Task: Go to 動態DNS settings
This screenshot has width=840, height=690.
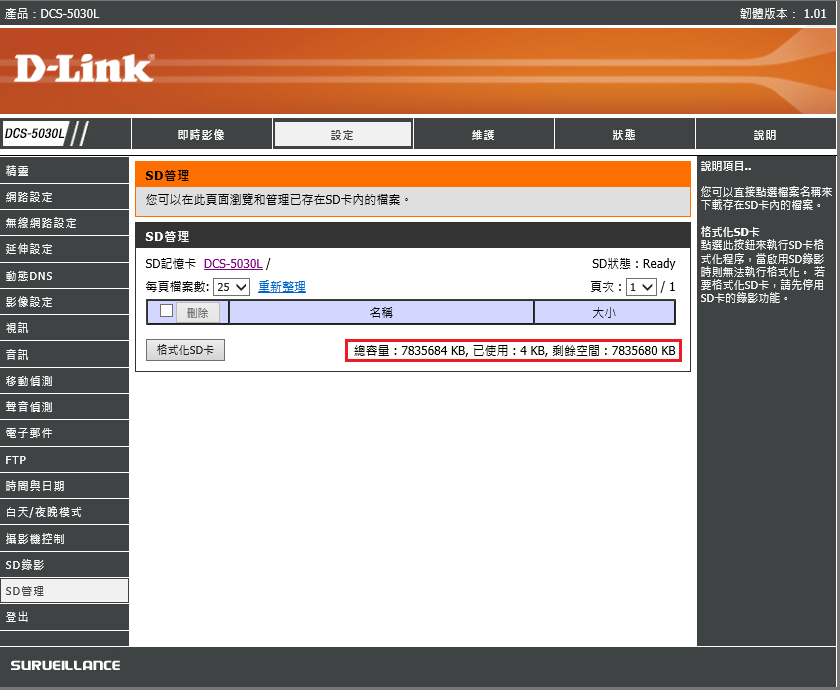Action: (64, 276)
